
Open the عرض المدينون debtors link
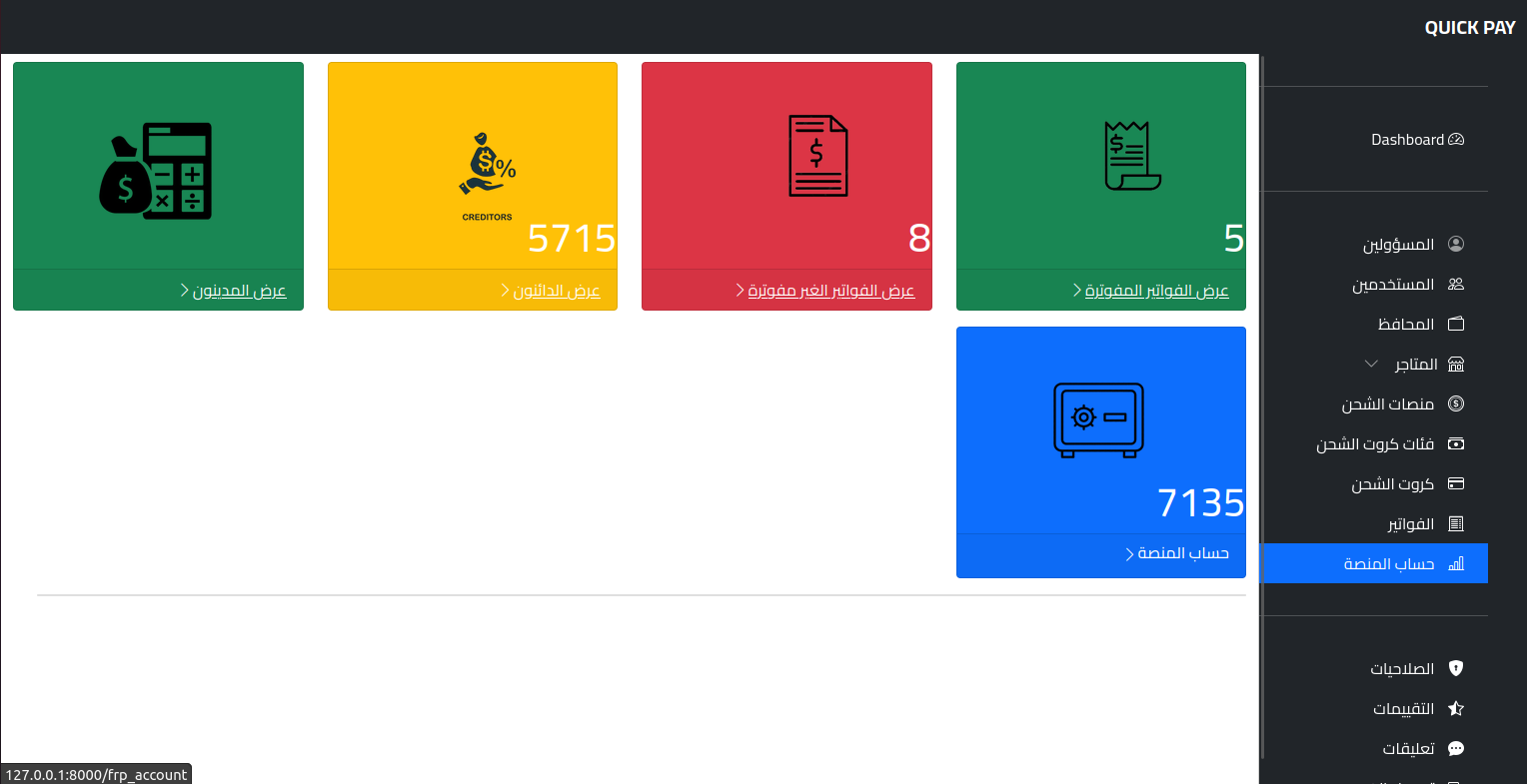(x=239, y=291)
